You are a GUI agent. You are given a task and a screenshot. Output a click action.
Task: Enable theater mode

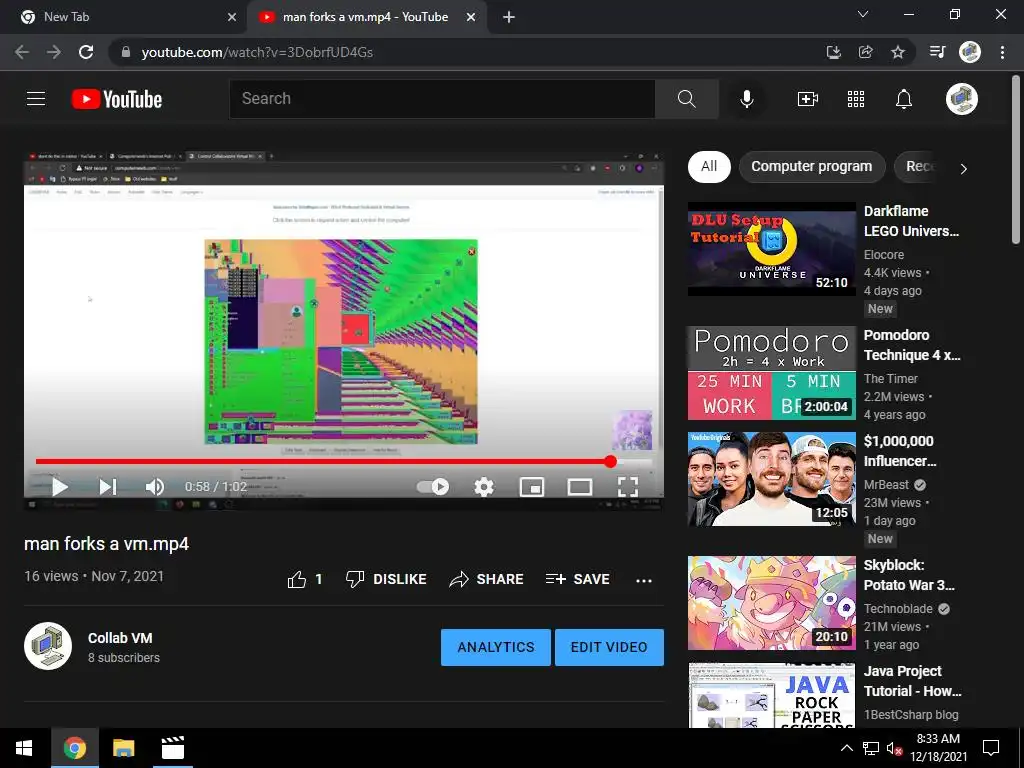[580, 487]
